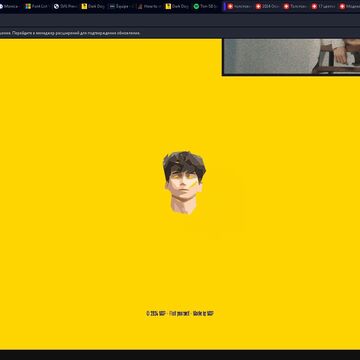Viewport: 360px width, 360px height.
Task: Open the red star tab labeled 2024
Action: (267, 6)
